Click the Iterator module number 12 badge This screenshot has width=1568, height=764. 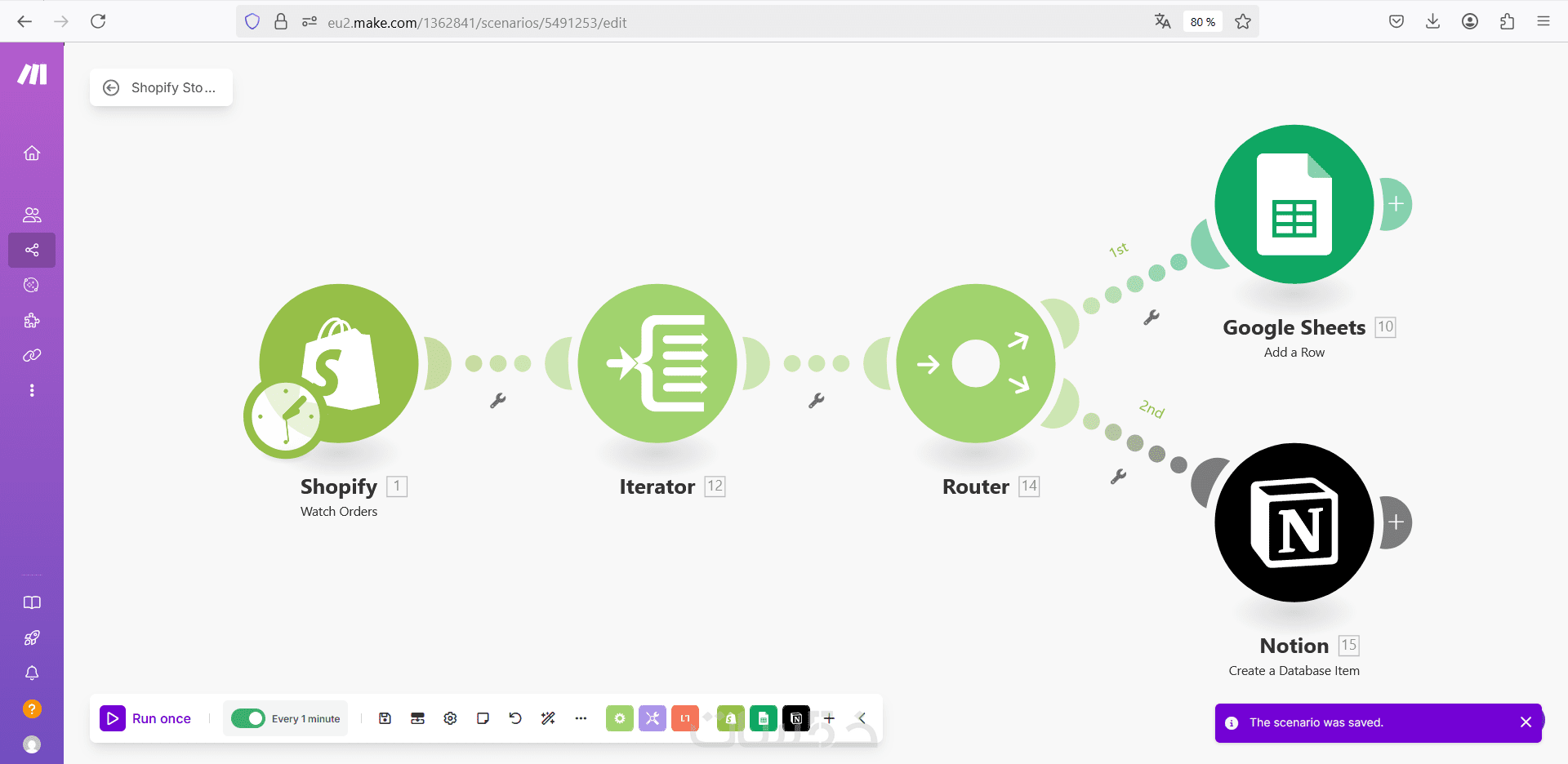click(x=715, y=486)
